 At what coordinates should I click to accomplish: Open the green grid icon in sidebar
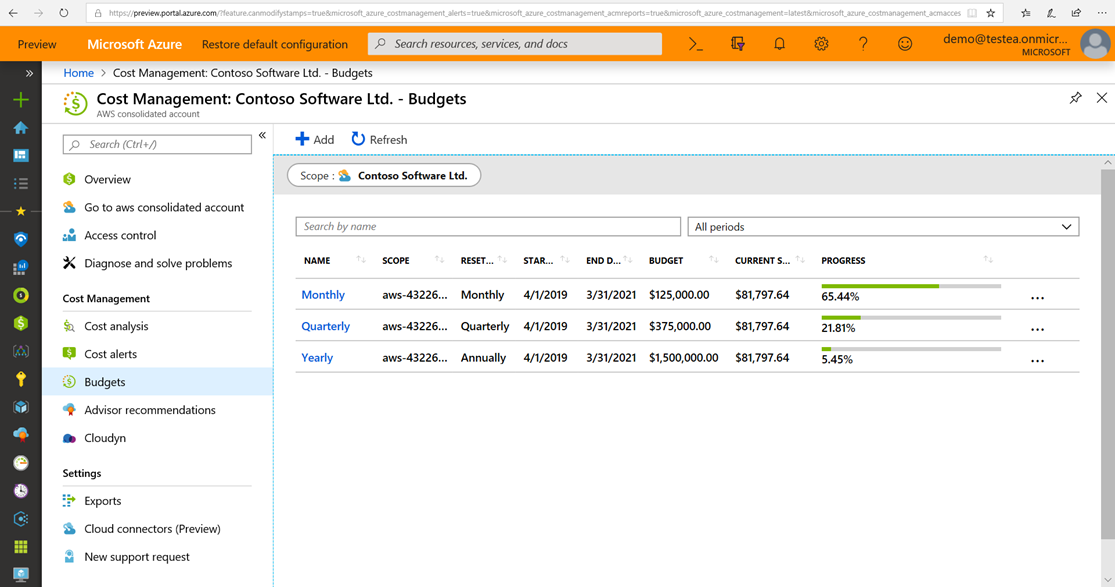point(21,546)
